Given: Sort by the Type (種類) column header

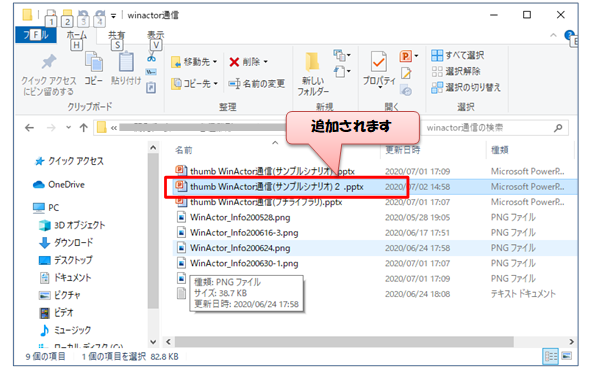Looking at the screenshot, I should (500, 150).
